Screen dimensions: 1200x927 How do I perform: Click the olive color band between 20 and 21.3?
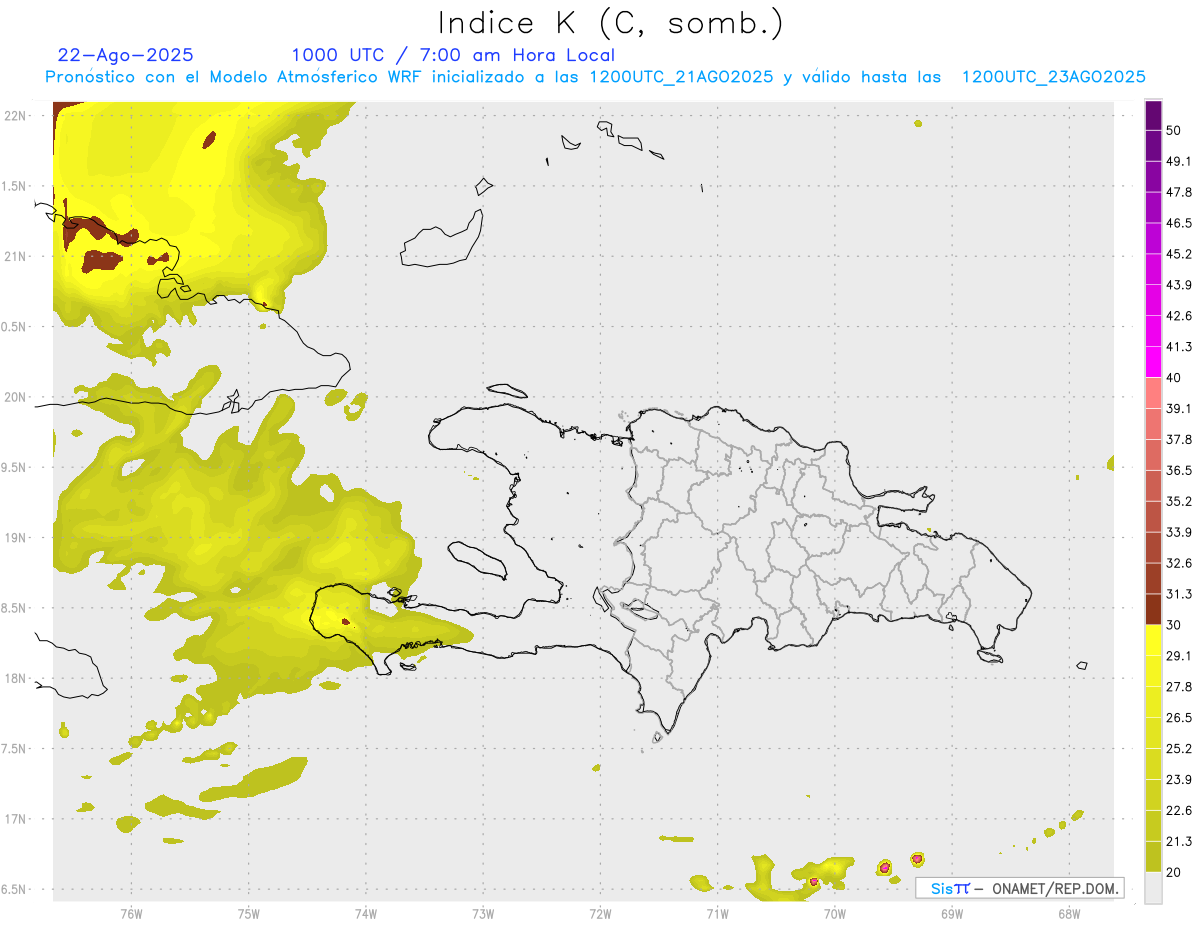click(1153, 857)
